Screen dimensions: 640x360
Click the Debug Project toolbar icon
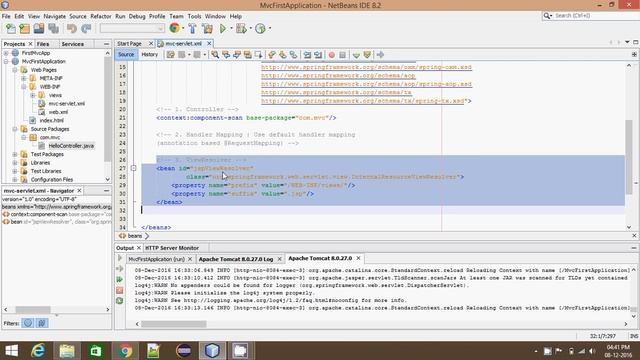click(241, 29)
